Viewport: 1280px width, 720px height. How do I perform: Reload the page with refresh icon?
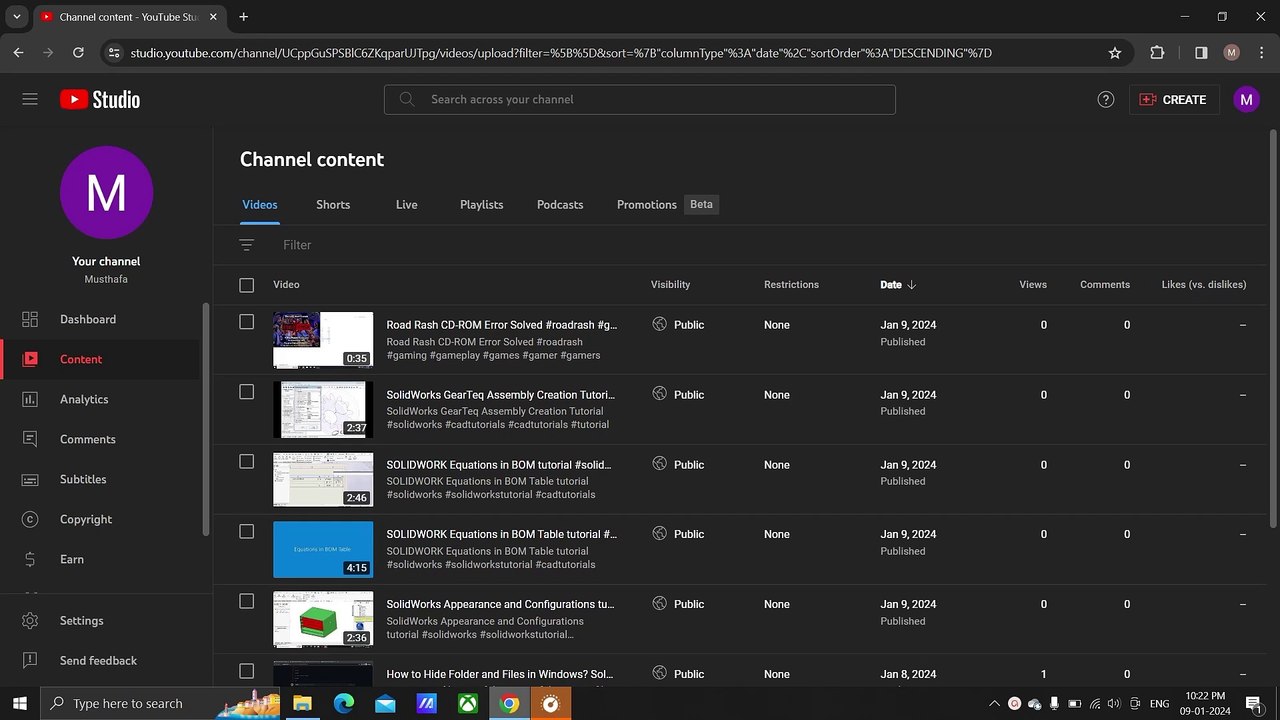coord(78,53)
